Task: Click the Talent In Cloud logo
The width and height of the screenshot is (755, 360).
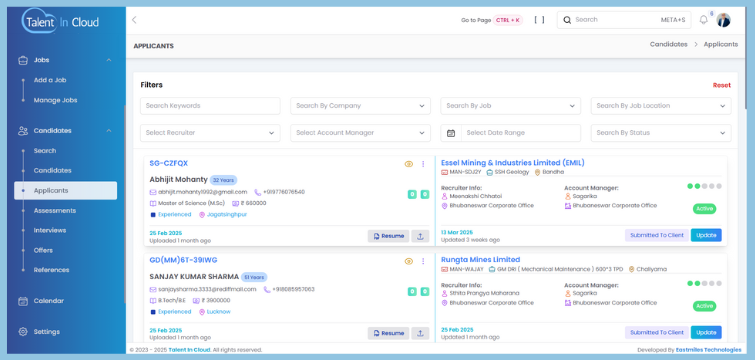Action: click(x=61, y=21)
